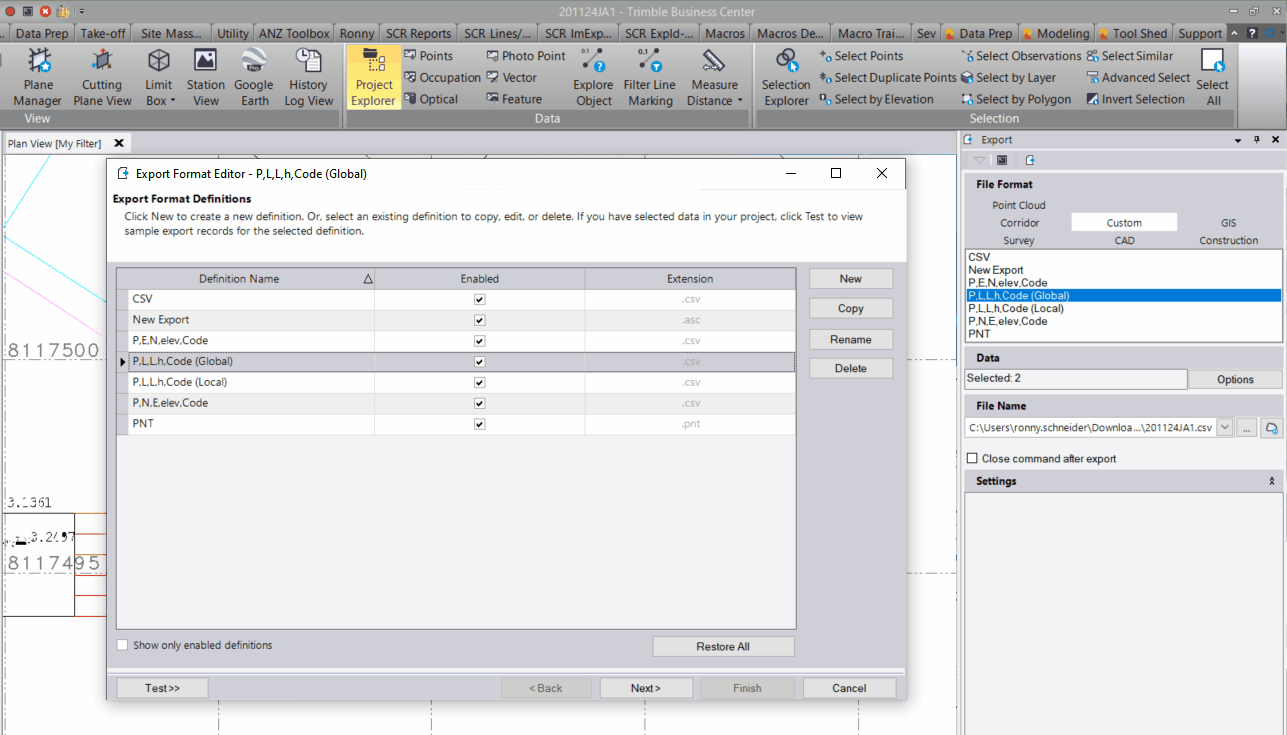Open the Plane Manager
Viewport: 1287px width, 735px height.
[37, 77]
